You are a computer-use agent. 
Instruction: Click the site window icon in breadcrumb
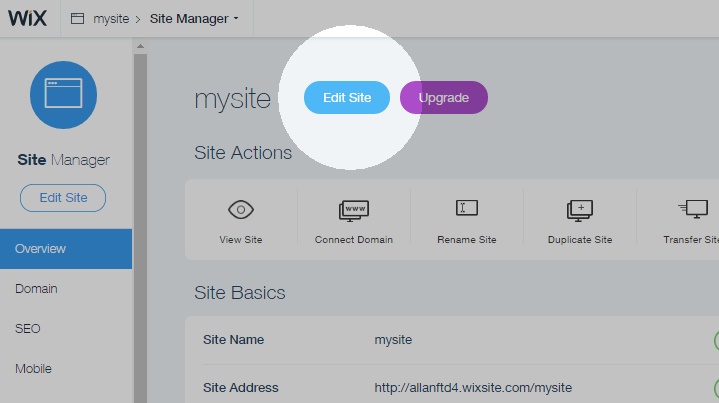tap(77, 18)
